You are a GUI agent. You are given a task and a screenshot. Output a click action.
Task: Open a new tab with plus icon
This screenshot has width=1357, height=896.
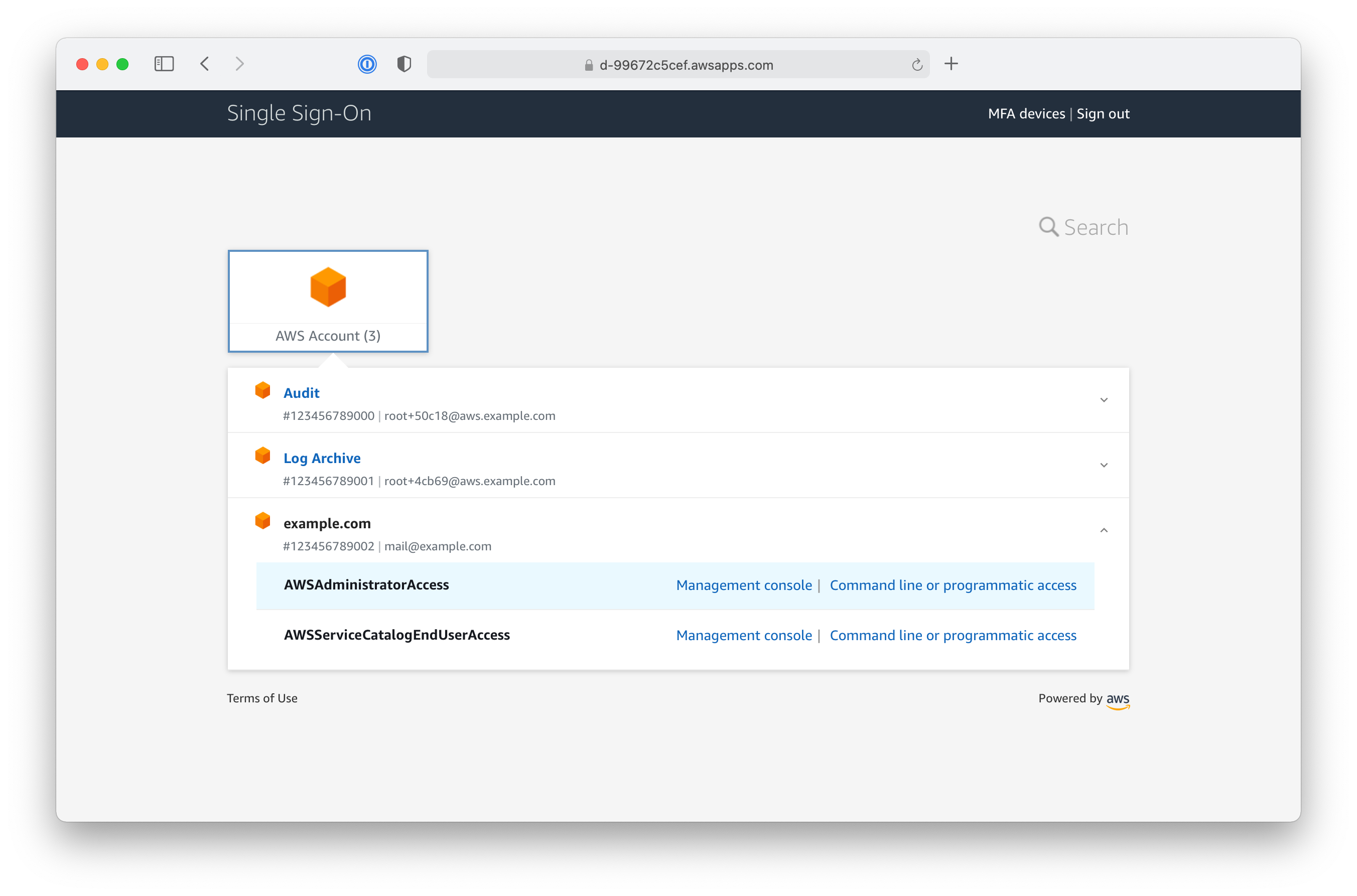951,63
